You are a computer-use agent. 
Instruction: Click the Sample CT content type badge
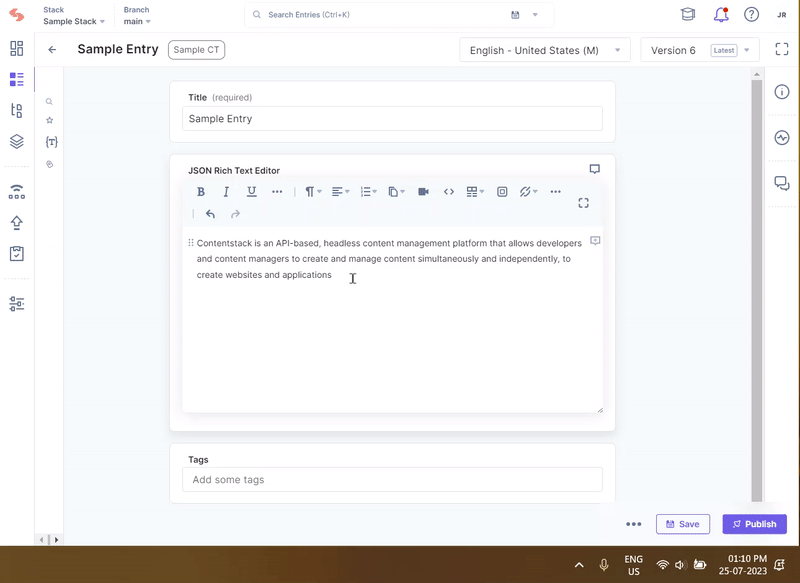[x=196, y=49]
